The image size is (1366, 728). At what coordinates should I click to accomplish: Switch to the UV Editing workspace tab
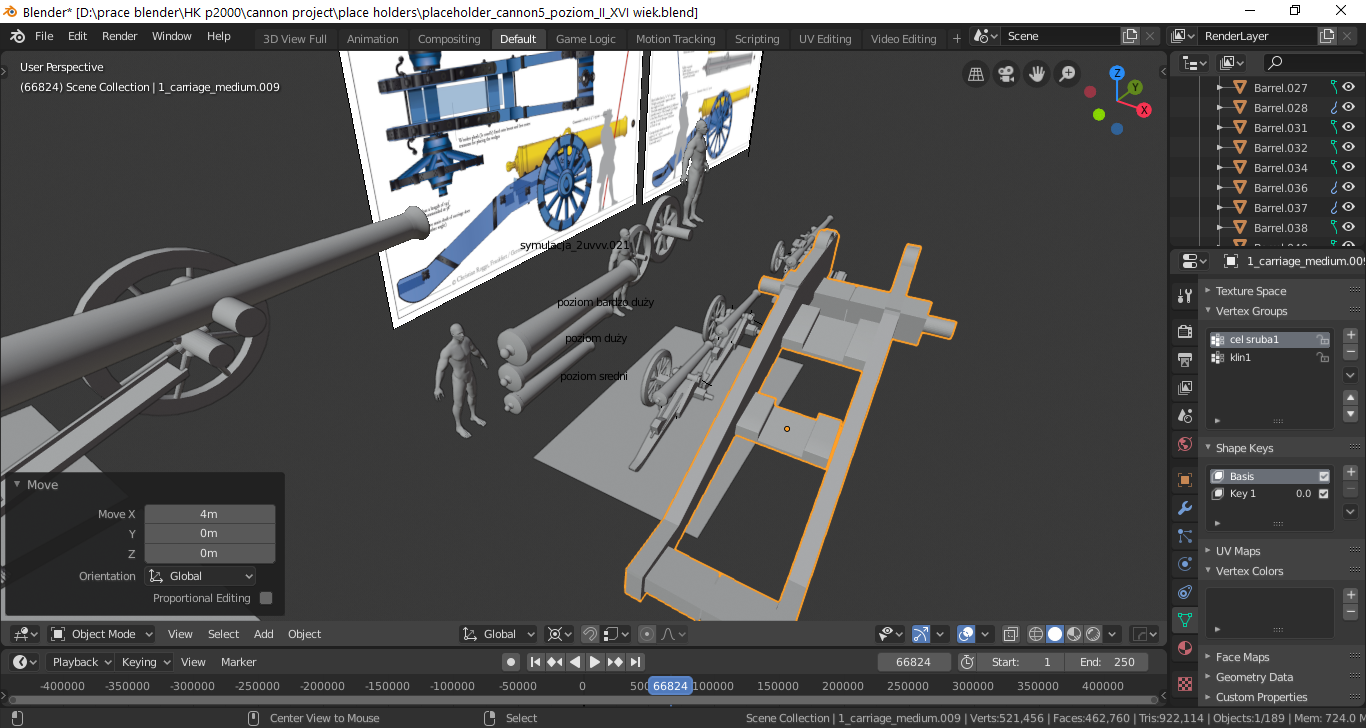825,39
